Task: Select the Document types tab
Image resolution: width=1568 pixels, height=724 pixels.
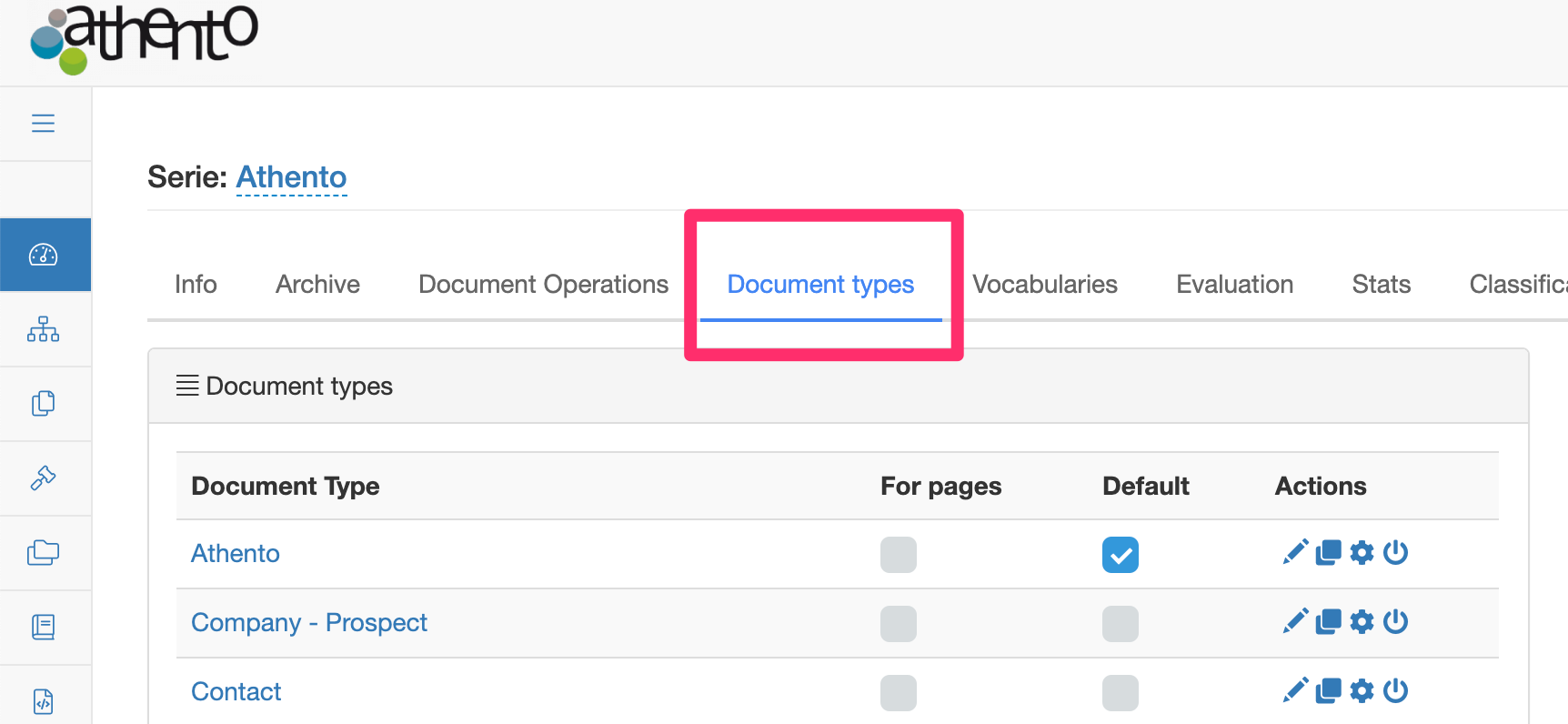Action: 820,285
